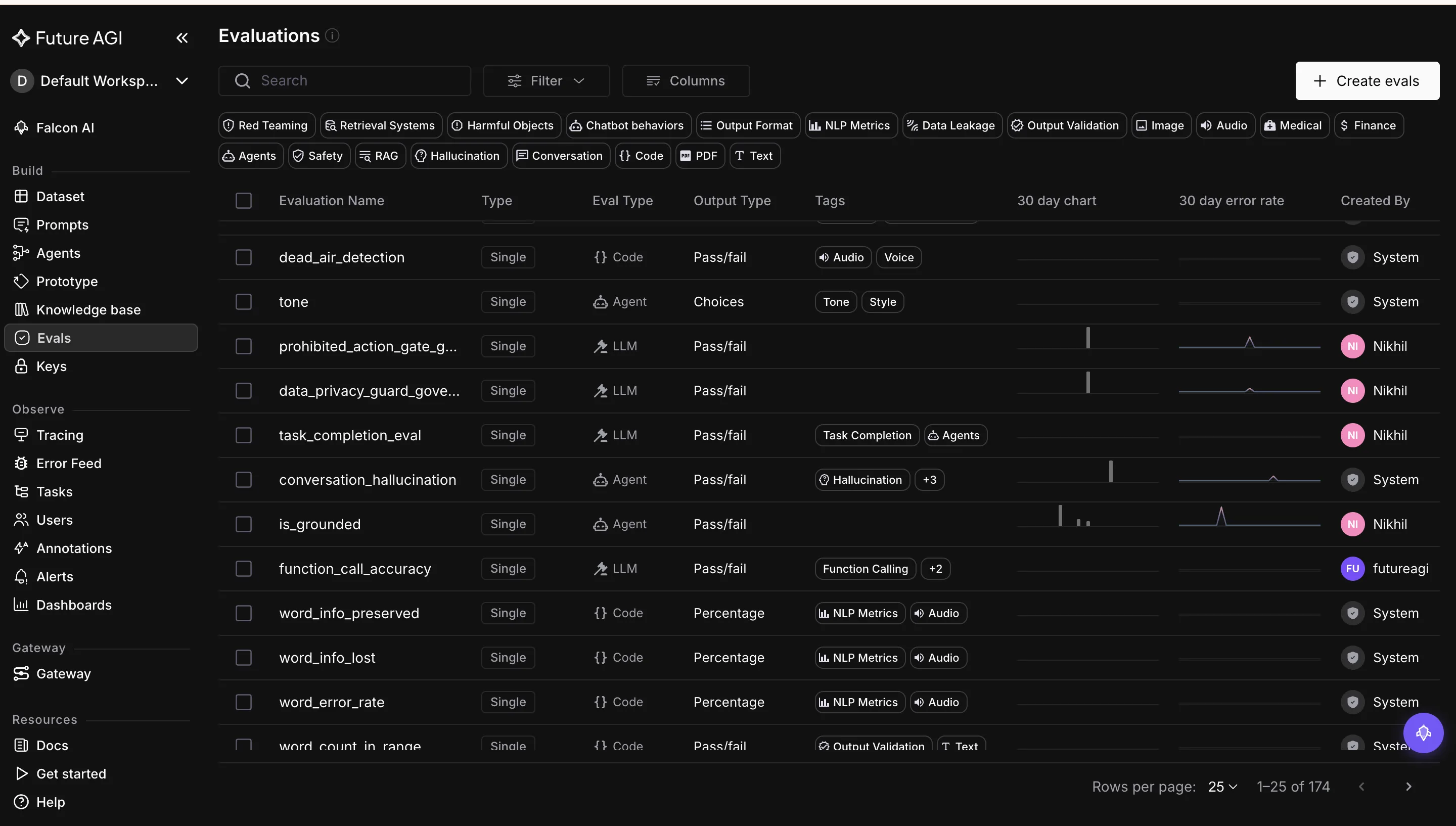Go to next page of evaluations
This screenshot has height=826, width=1456.
point(1408,787)
